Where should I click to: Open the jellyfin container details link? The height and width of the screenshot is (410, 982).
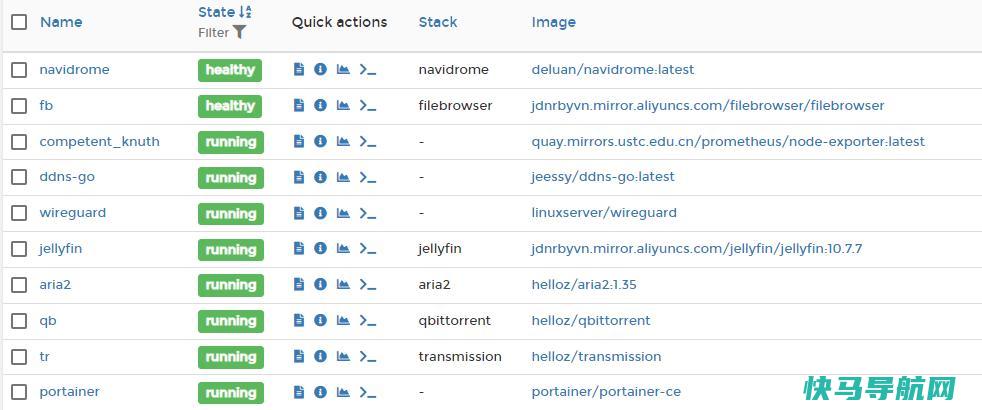(x=61, y=249)
